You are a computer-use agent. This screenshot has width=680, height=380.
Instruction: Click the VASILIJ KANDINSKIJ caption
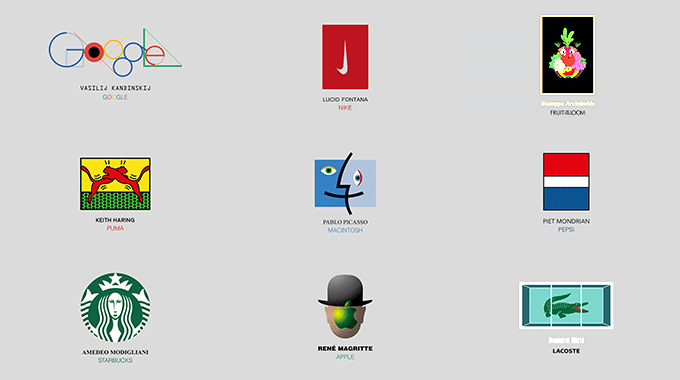pyautogui.click(x=115, y=88)
